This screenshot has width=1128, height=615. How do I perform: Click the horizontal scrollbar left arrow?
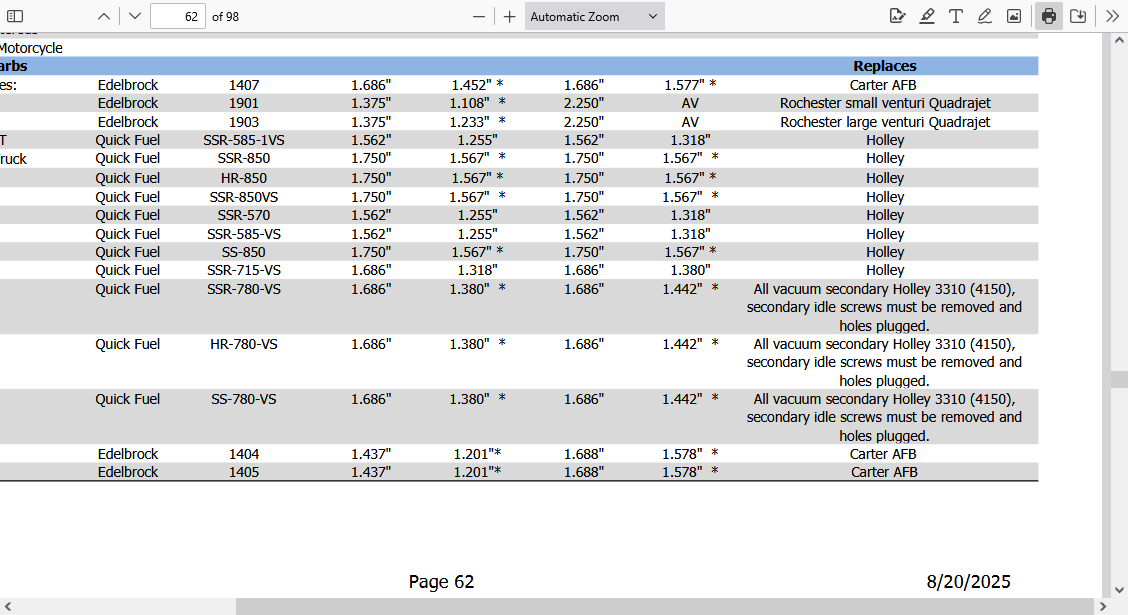pyautogui.click(x=8, y=606)
